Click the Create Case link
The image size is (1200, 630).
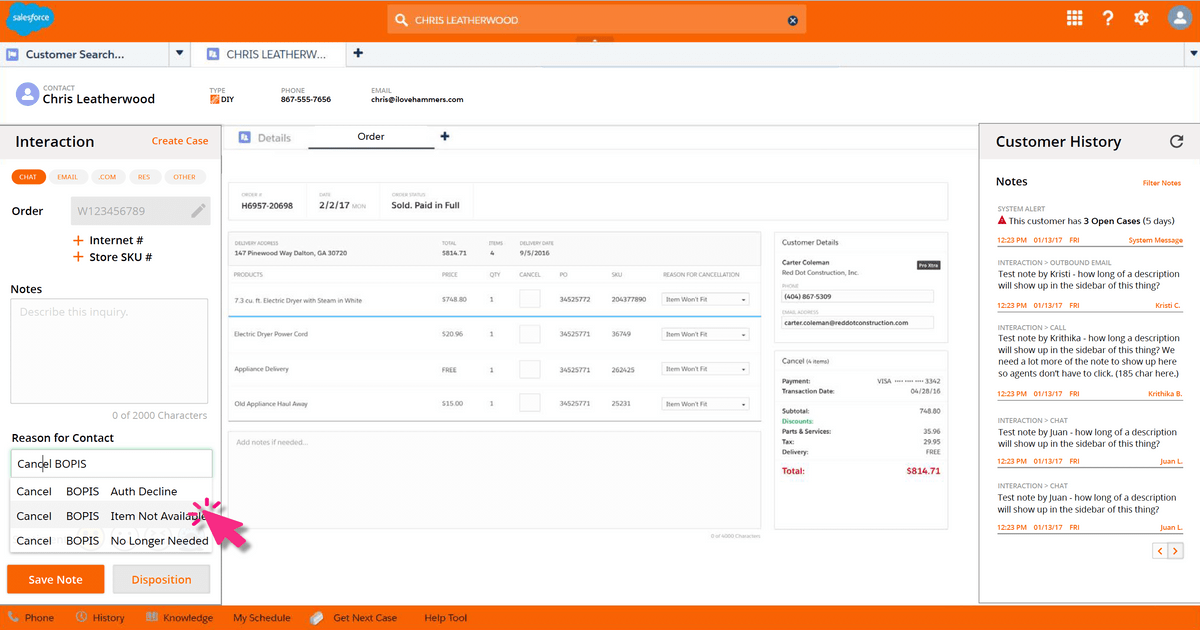point(180,141)
